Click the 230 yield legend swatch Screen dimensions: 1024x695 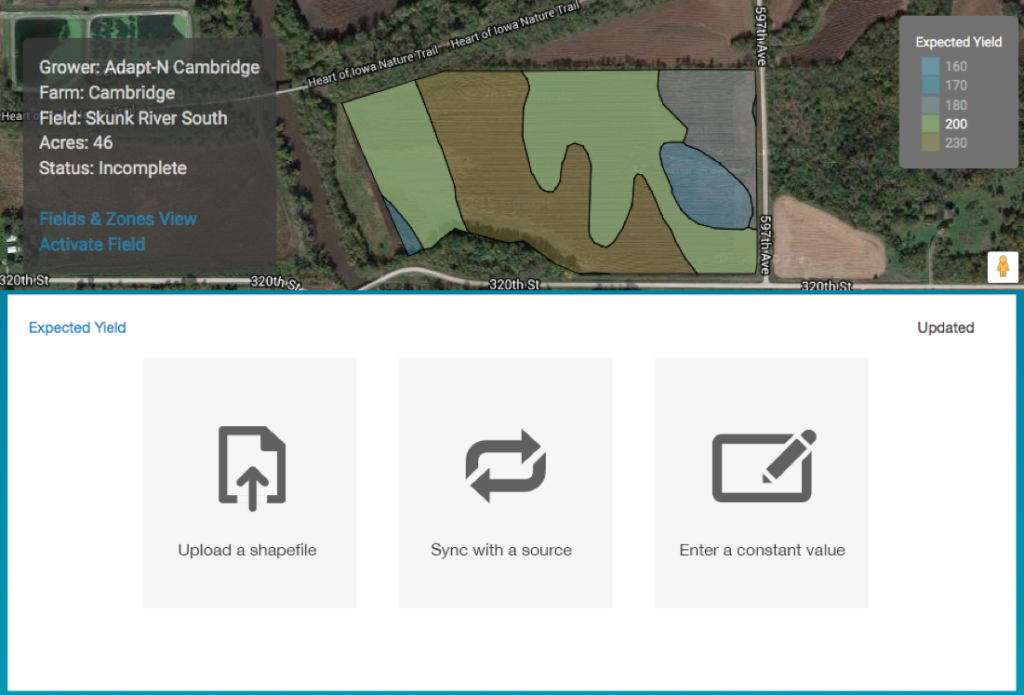[930, 143]
